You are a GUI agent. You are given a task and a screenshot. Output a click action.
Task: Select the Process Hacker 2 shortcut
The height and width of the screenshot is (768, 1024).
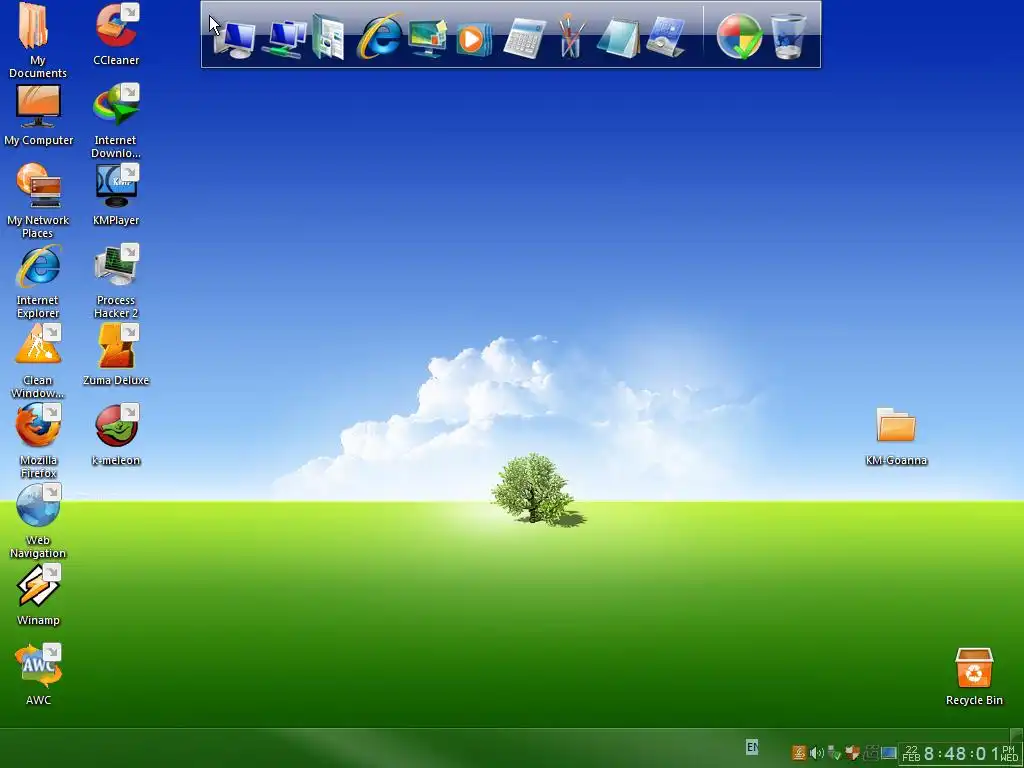116,281
